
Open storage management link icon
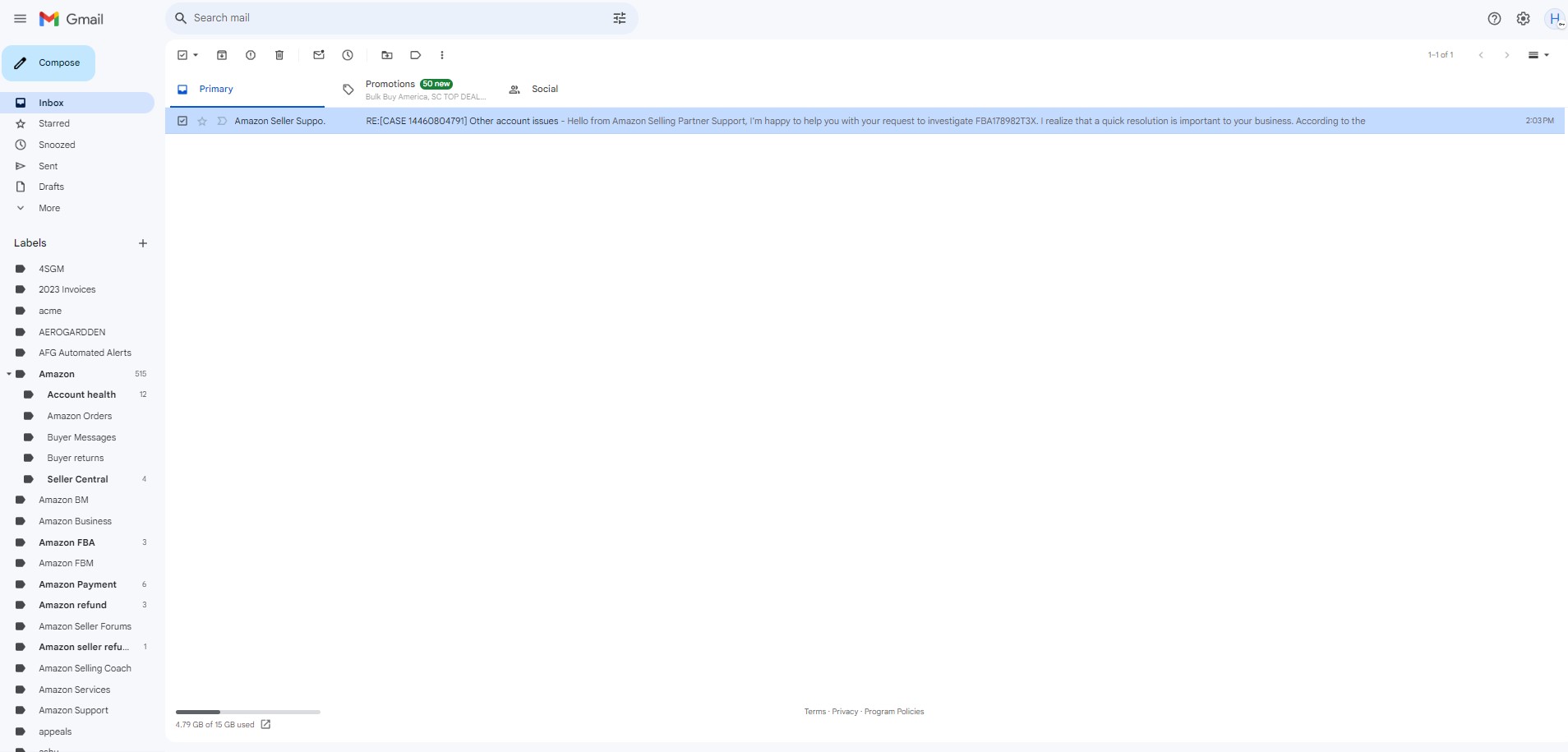(265, 724)
